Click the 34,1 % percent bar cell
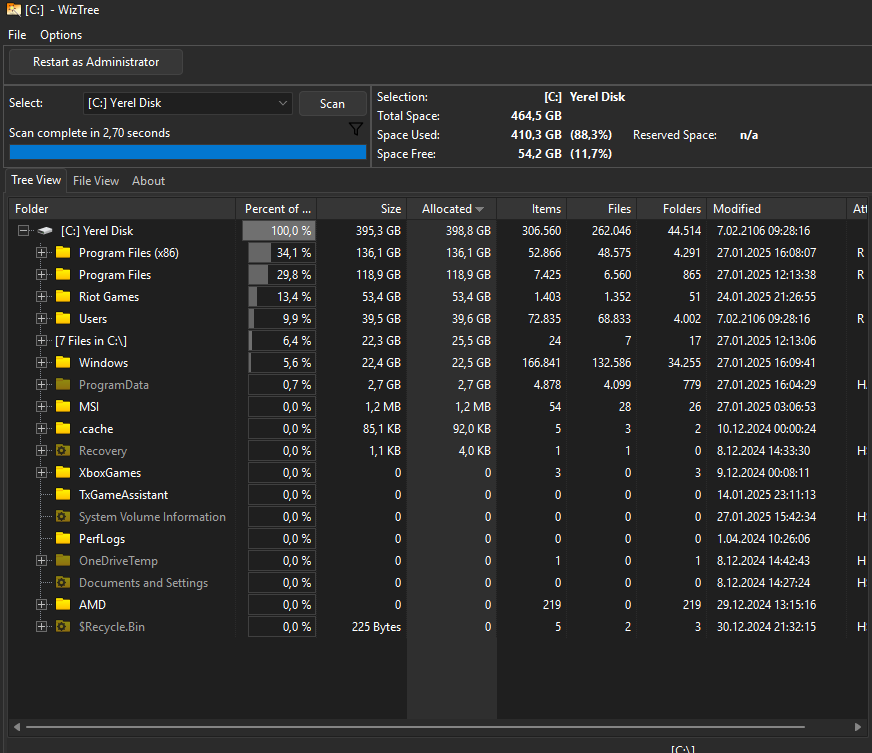The width and height of the screenshot is (872, 753). (x=281, y=252)
